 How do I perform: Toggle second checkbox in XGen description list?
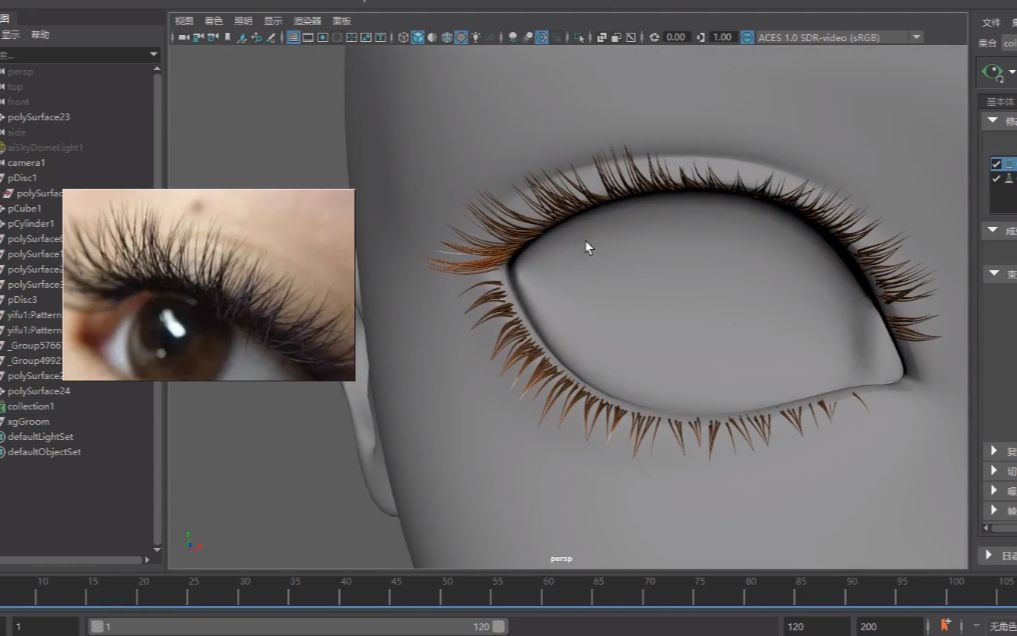point(996,179)
